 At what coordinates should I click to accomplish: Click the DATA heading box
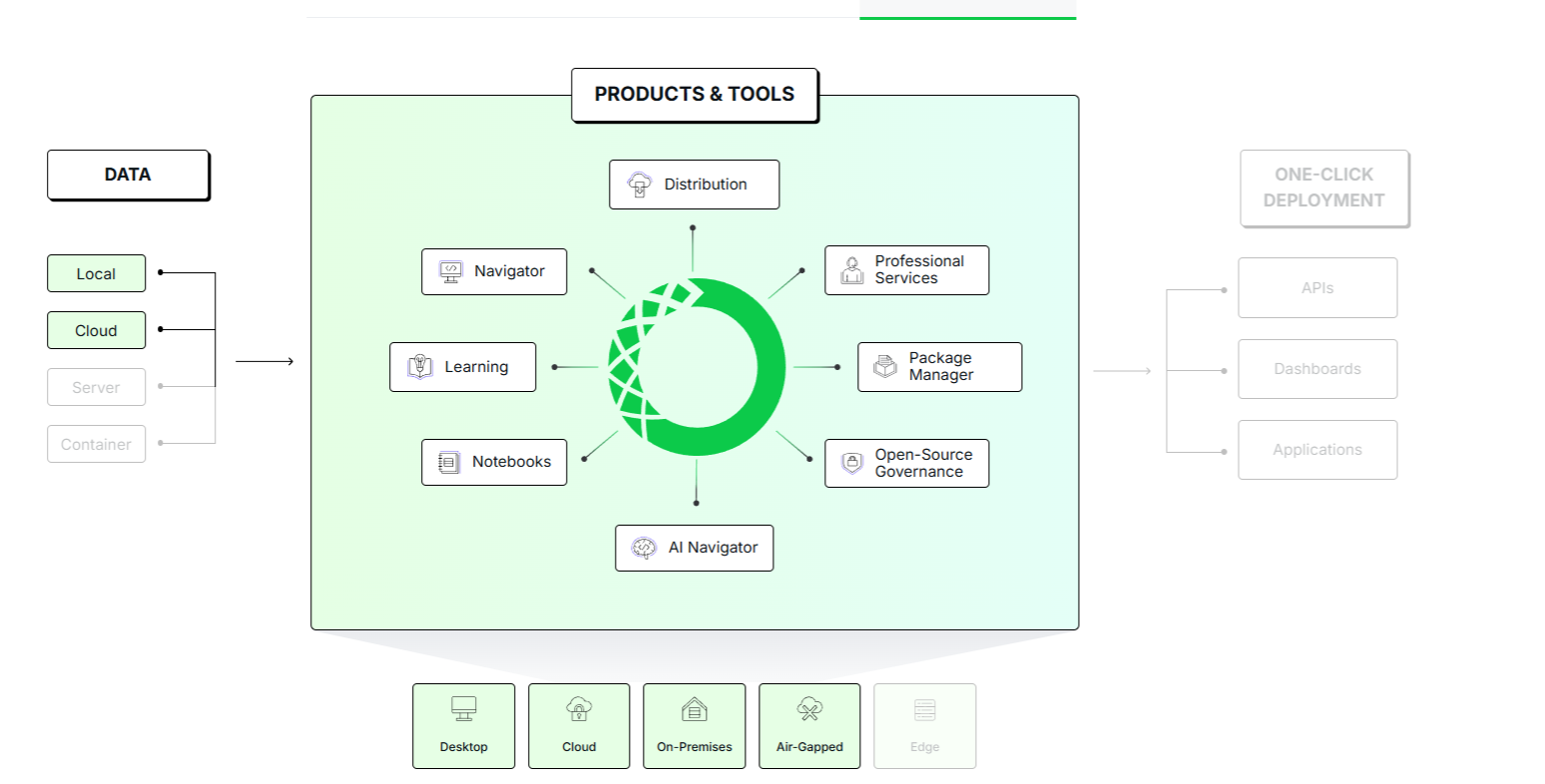128,175
